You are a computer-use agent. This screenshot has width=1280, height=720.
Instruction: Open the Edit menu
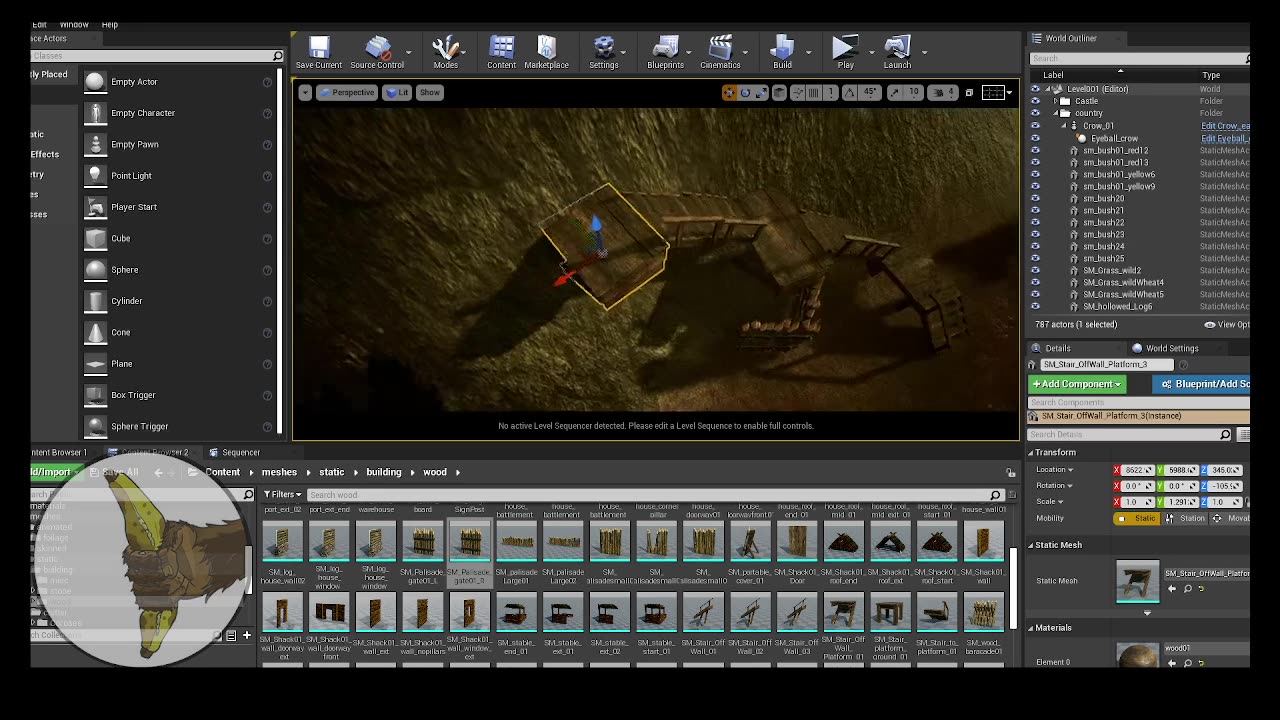click(x=40, y=24)
